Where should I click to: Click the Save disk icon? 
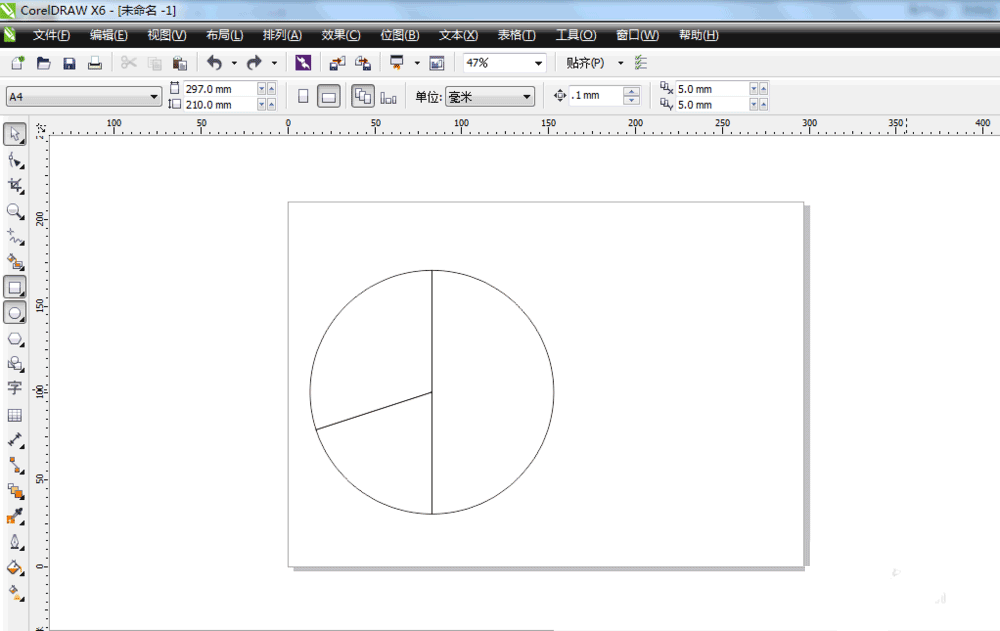tap(69, 63)
